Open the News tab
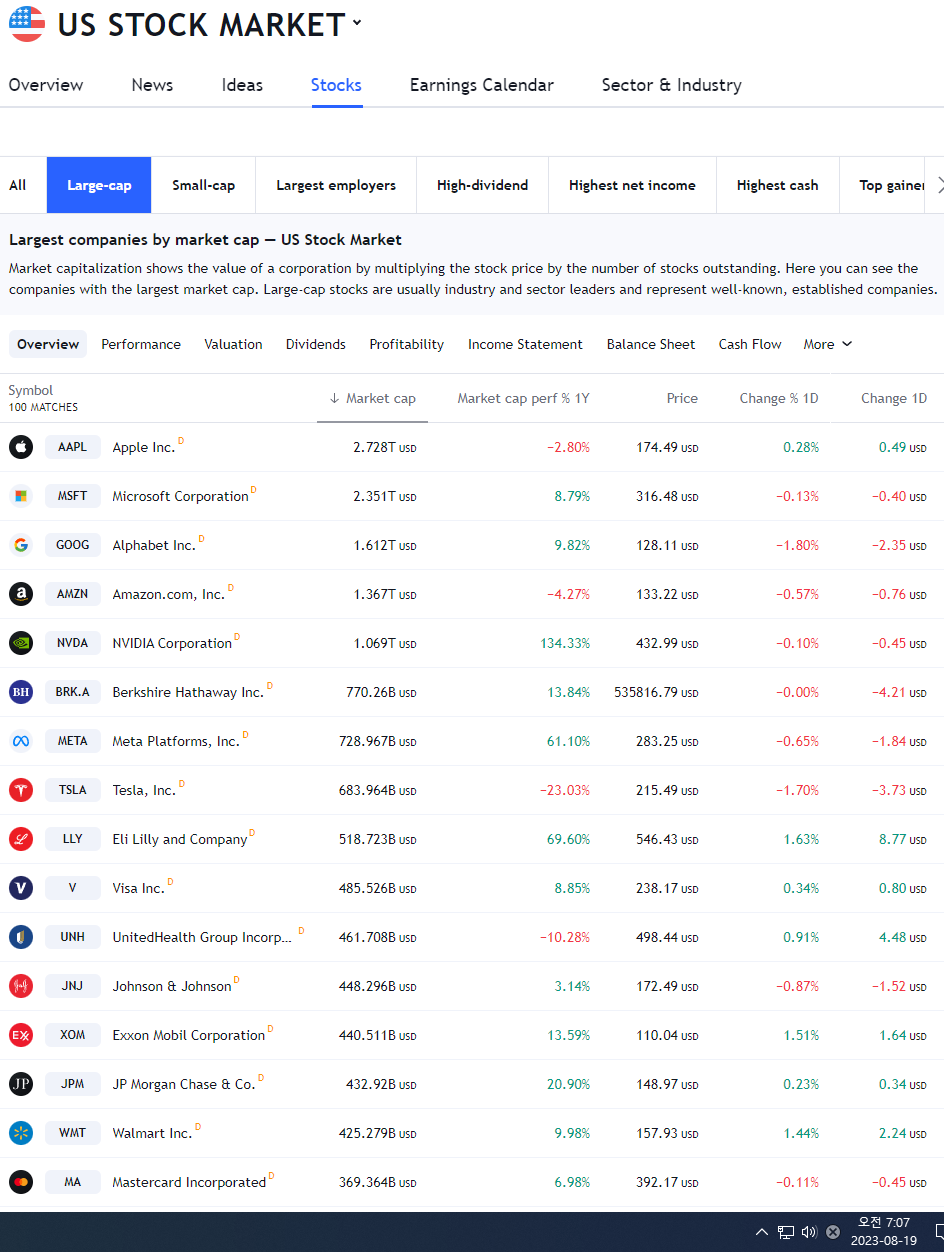The image size is (944, 1252). (x=152, y=85)
